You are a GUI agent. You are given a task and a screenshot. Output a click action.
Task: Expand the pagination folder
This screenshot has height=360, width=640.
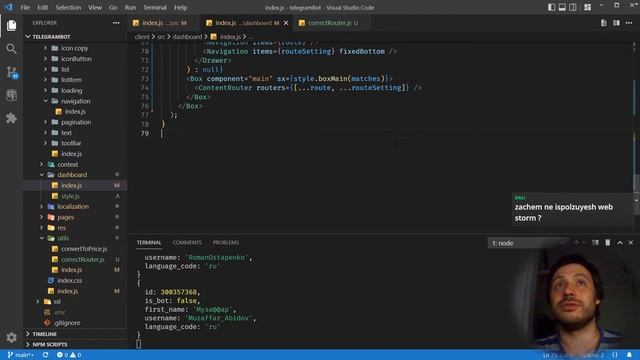tap(76, 122)
